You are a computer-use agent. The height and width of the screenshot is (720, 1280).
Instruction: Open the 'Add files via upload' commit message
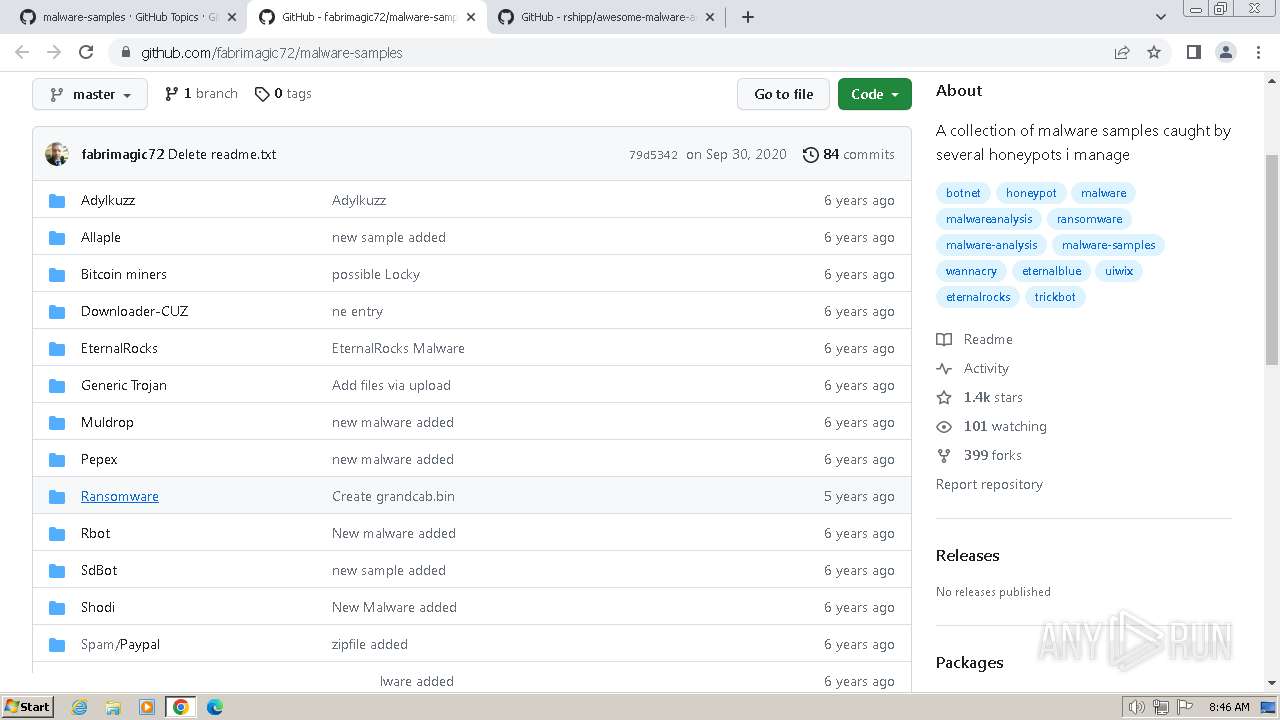pyautogui.click(x=391, y=385)
